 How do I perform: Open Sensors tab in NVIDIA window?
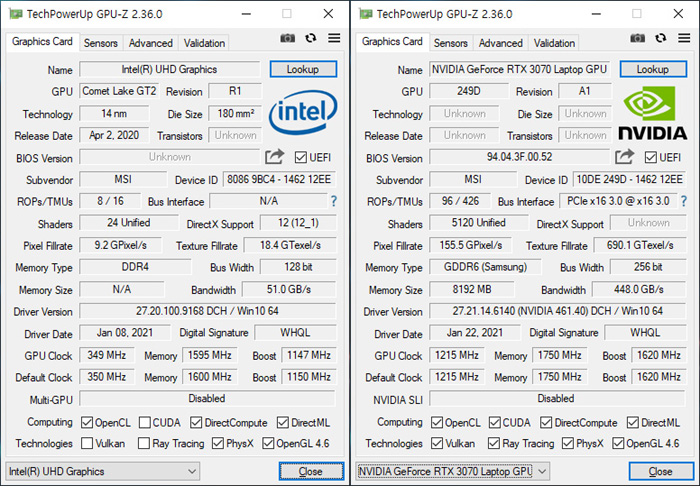coord(451,43)
